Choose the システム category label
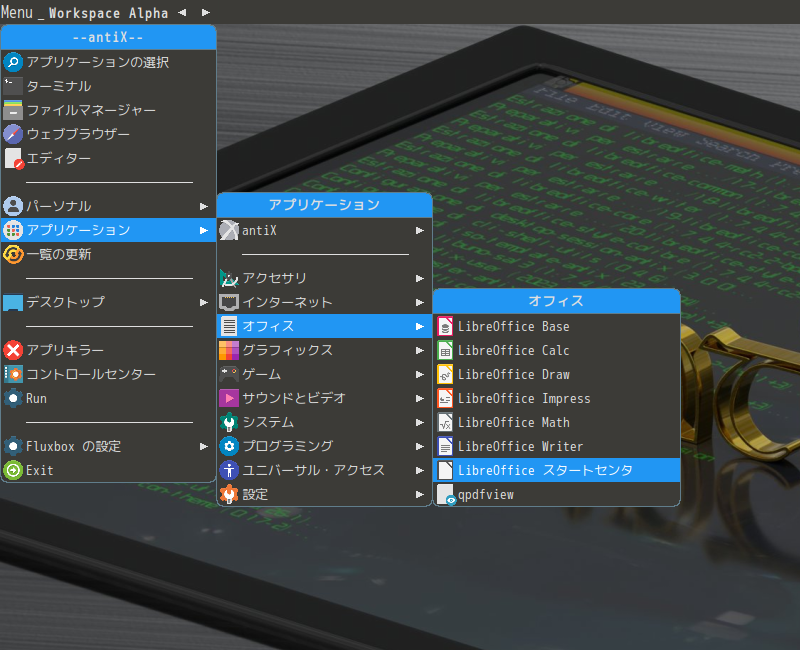The width and height of the screenshot is (800, 650). [268, 422]
